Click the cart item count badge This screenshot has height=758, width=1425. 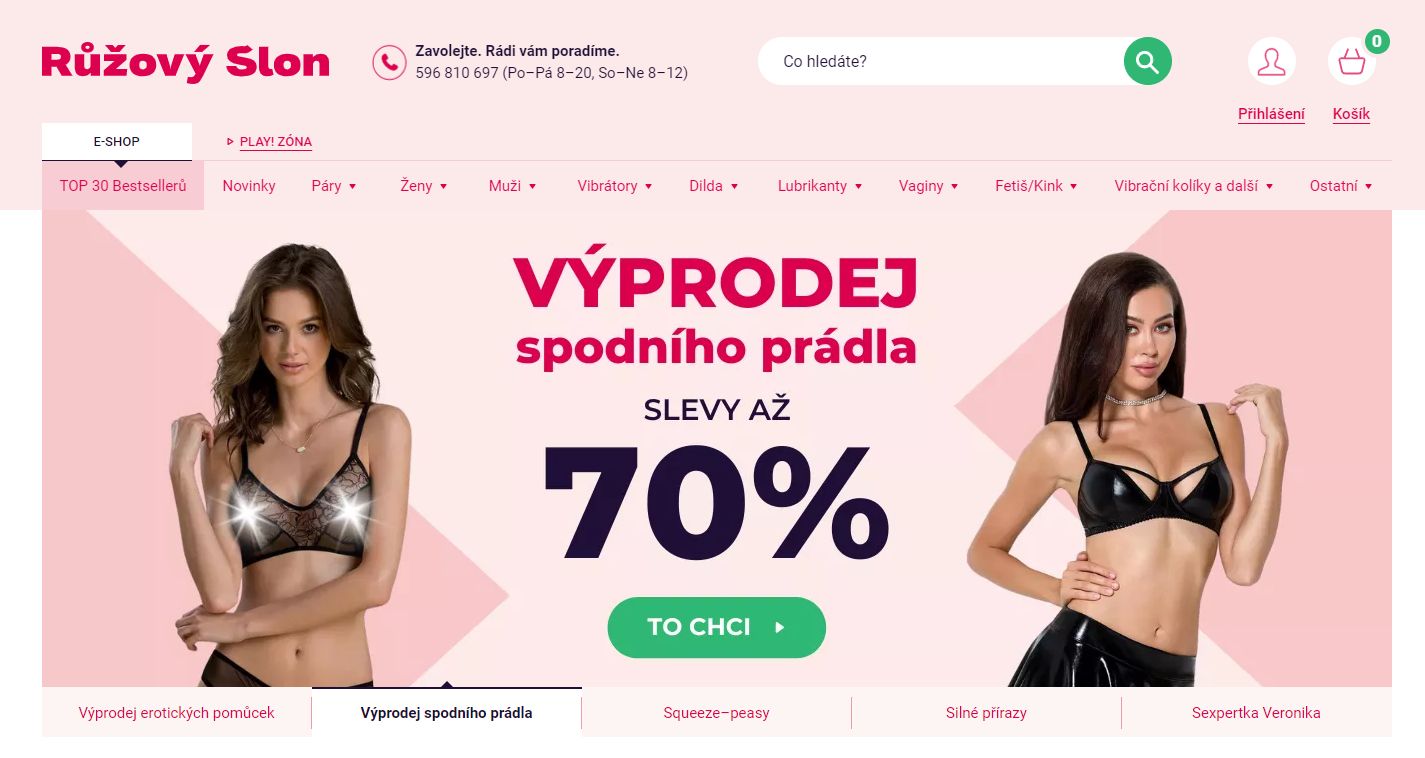coord(1377,41)
